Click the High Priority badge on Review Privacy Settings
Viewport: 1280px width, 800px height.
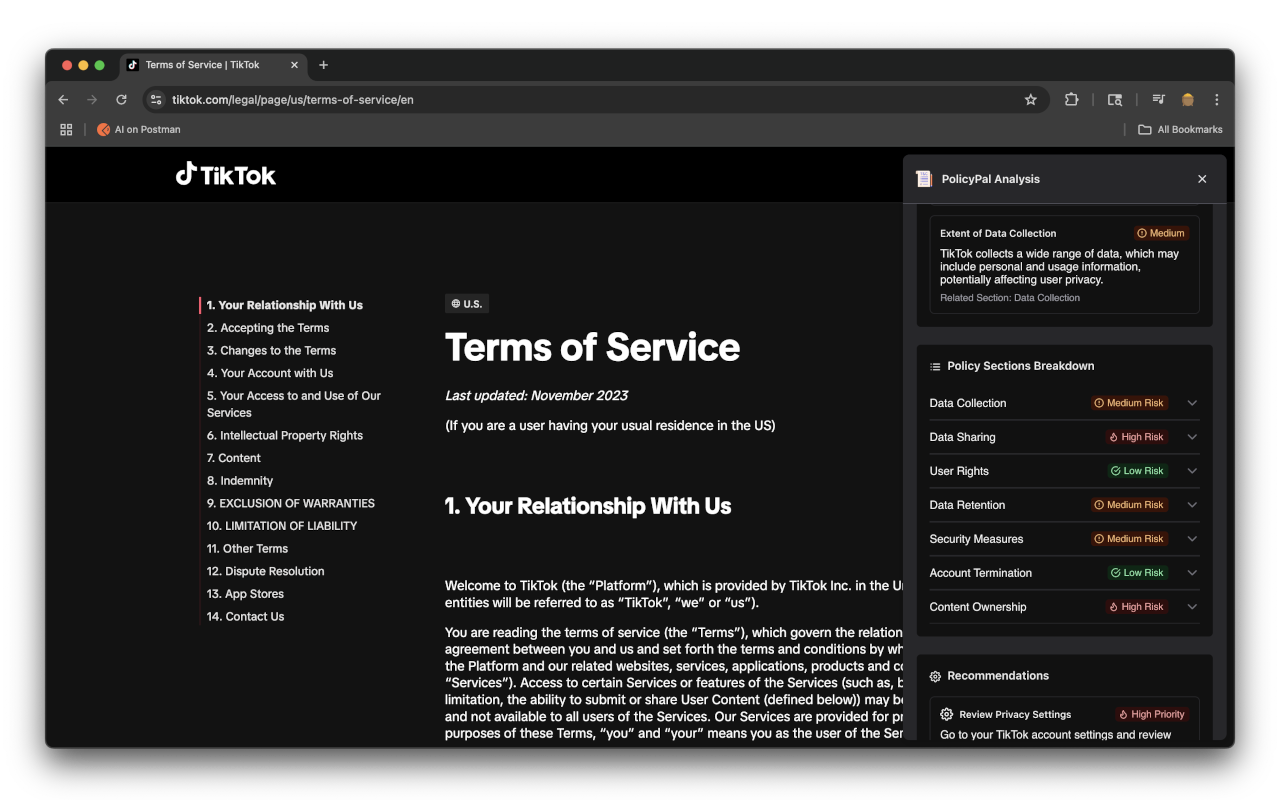tap(1151, 714)
